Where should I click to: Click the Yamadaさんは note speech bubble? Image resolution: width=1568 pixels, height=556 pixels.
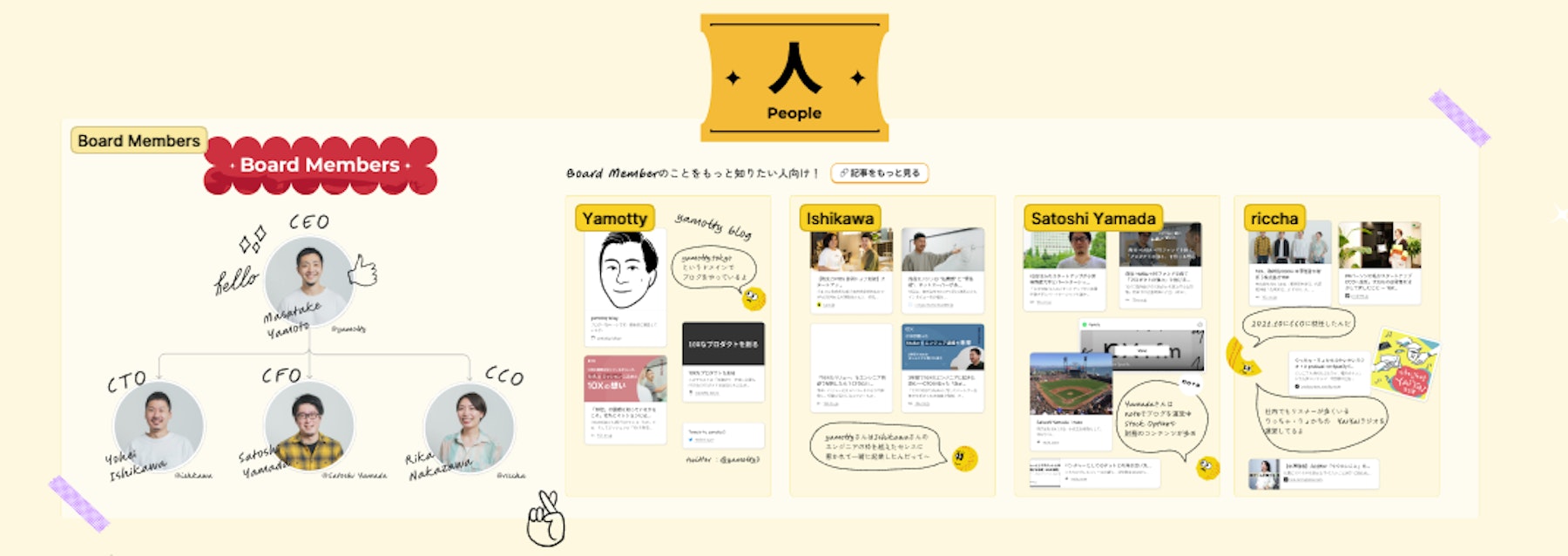1162,418
